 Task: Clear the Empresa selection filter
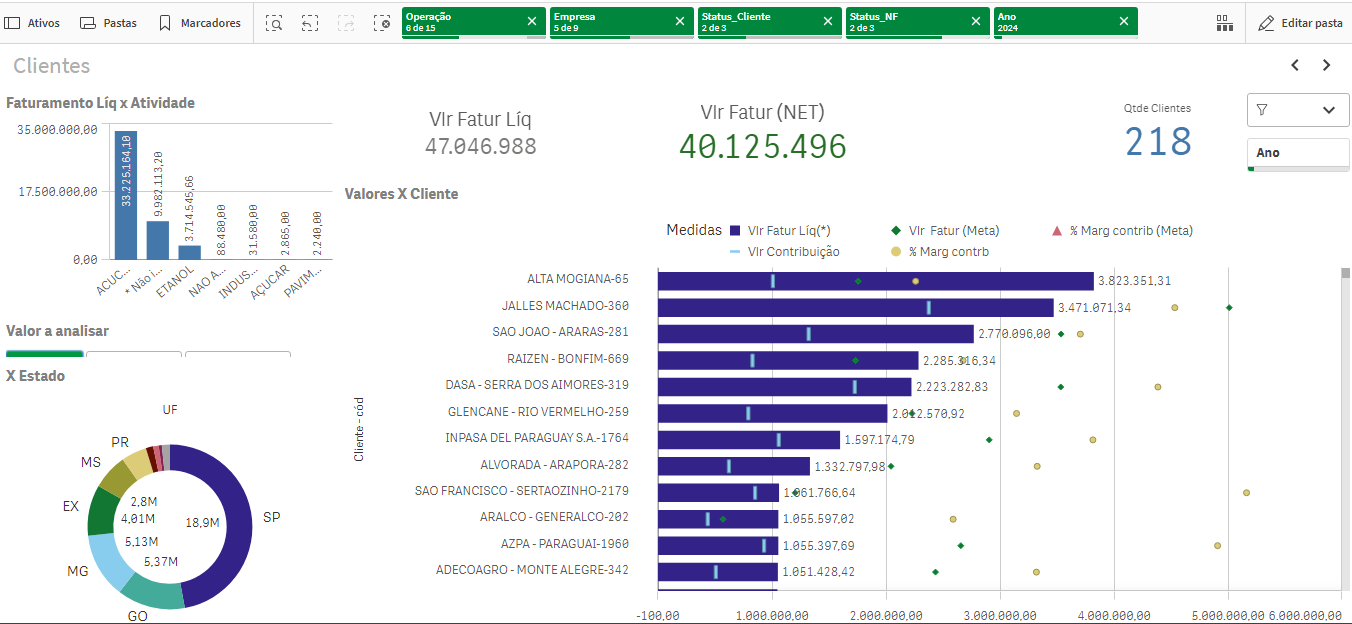coord(680,21)
